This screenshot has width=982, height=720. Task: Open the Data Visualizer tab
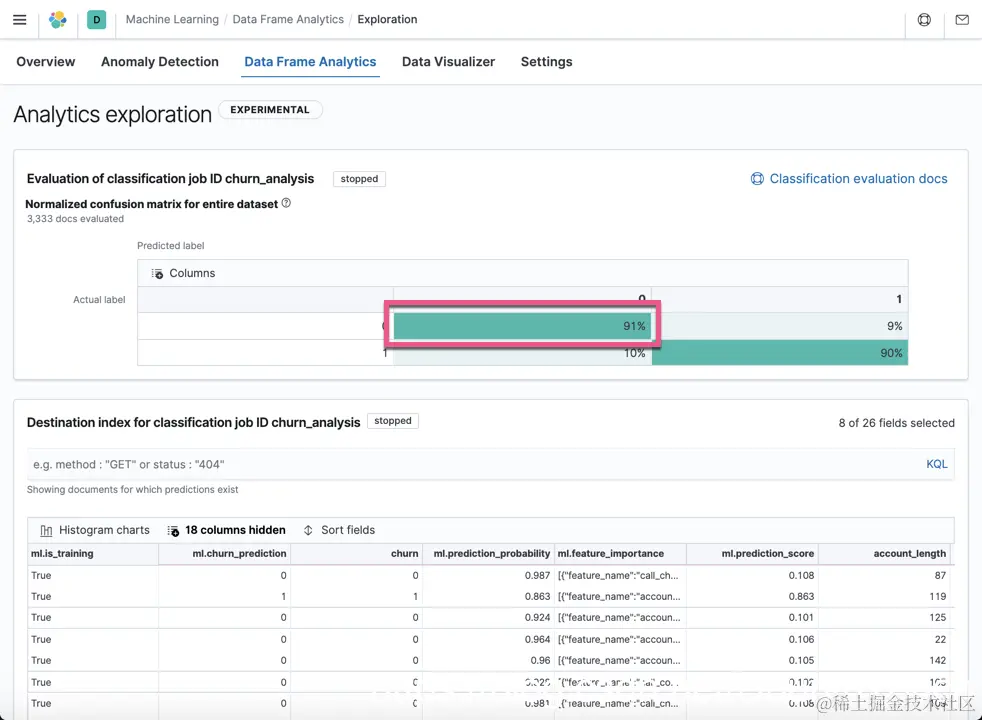pos(448,61)
